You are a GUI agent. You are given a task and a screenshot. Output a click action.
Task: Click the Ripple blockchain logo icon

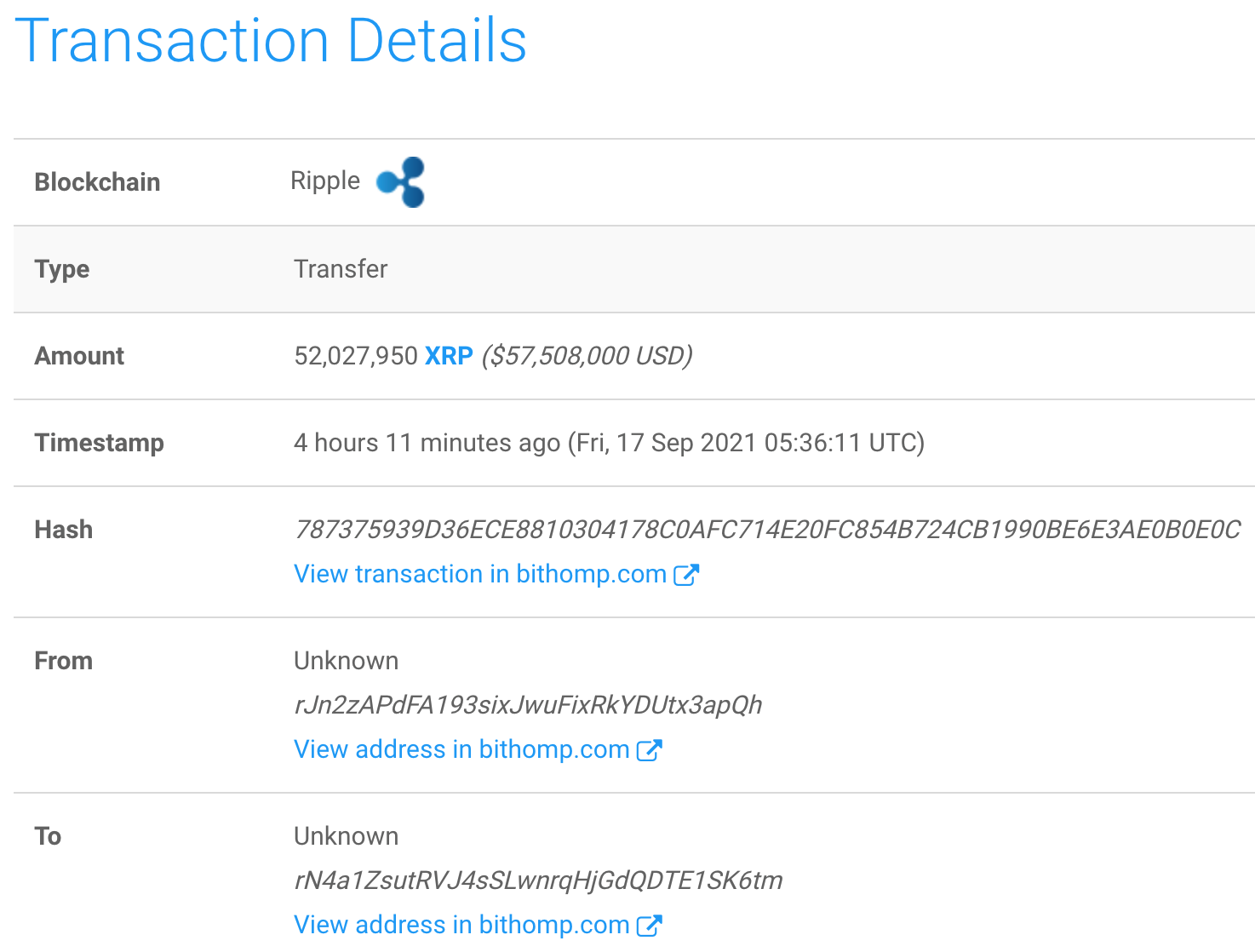(x=400, y=181)
